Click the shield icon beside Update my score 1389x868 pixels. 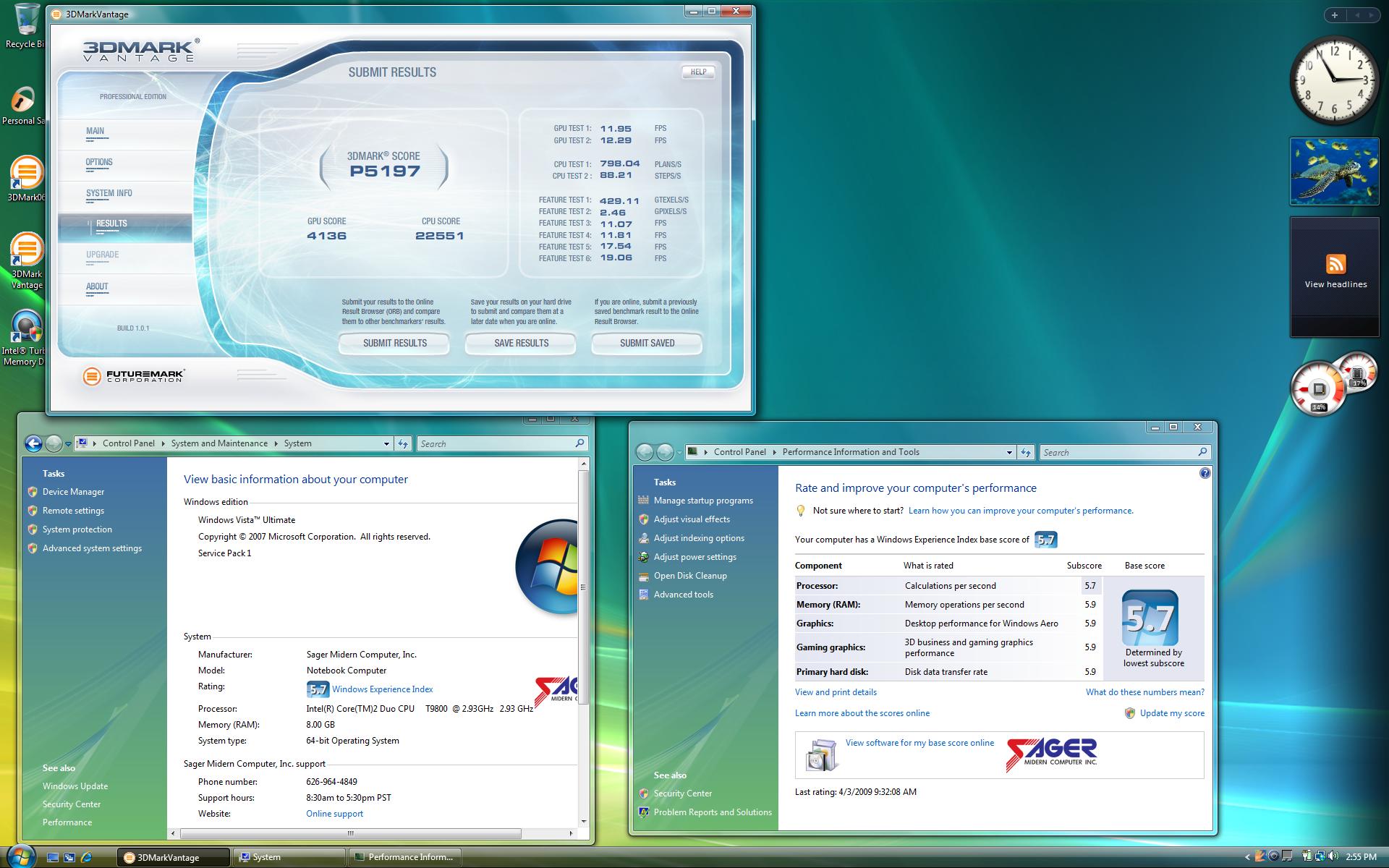(1130, 713)
